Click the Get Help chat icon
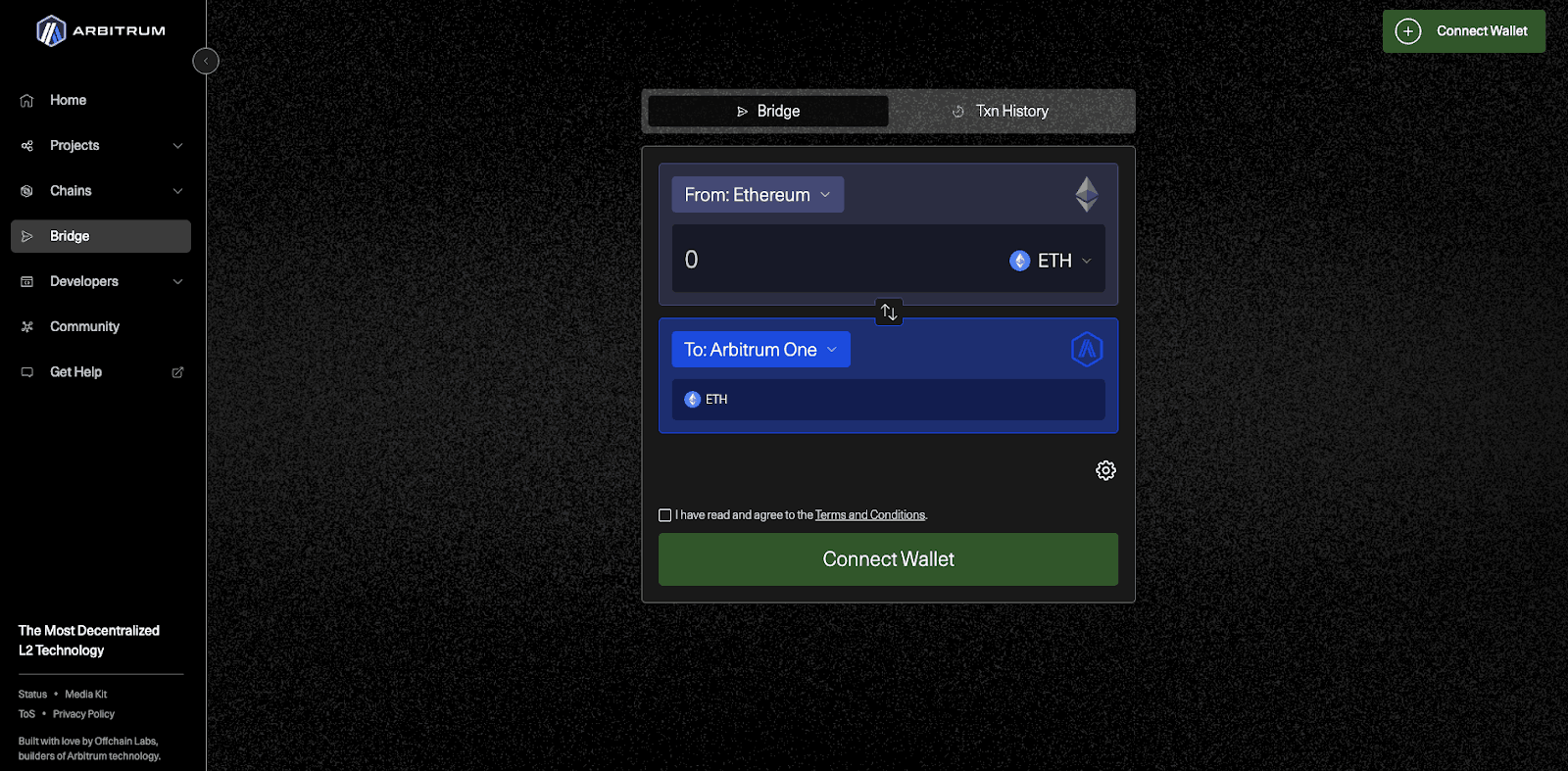 click(27, 372)
